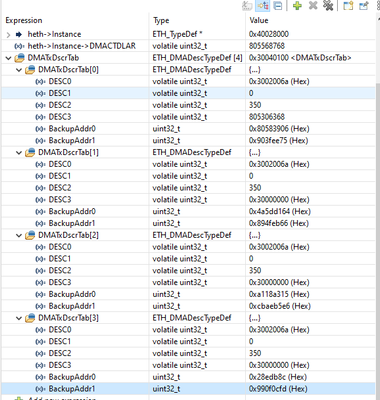Click variable icon of DESC0 under DMATxDscrTab[2]

[40, 247]
